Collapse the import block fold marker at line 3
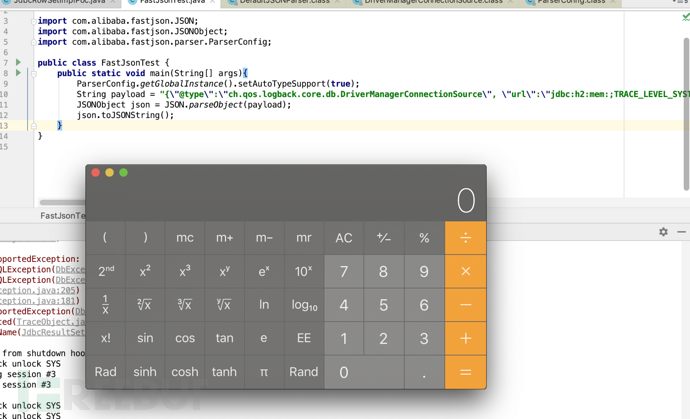This screenshot has width=690, height=419. (x=33, y=21)
